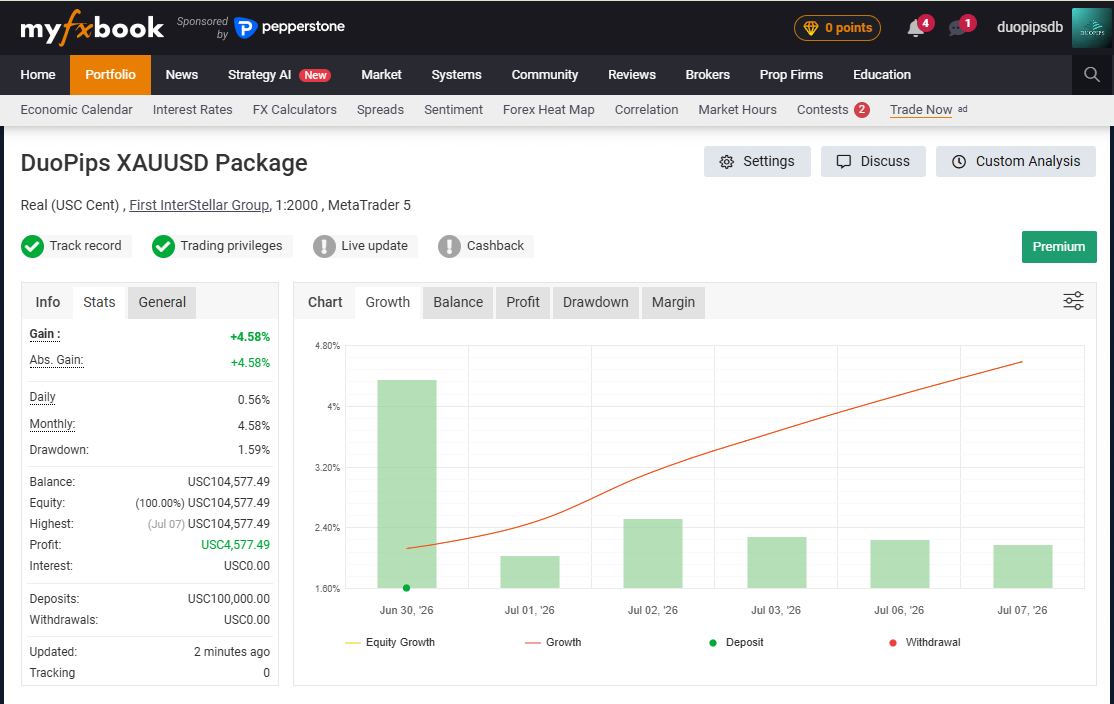Follow the First InterStellar Group link
This screenshot has height=704, width=1114.
(x=199, y=205)
